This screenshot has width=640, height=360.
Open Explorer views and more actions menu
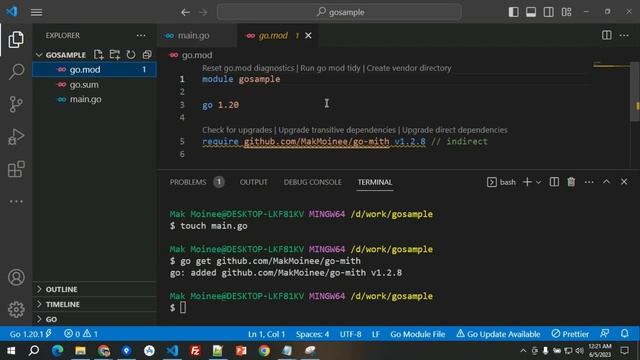[x=141, y=36]
